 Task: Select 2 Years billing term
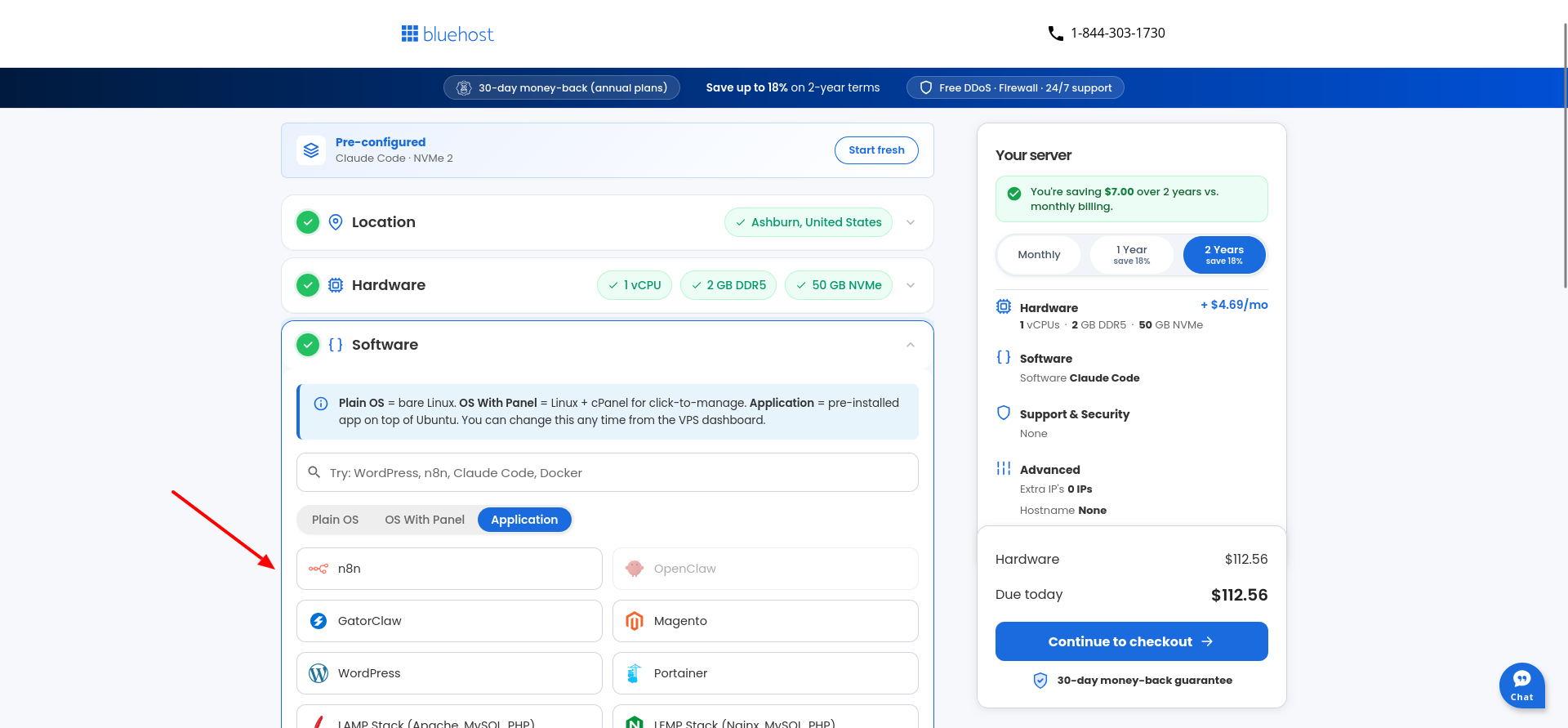point(1224,255)
